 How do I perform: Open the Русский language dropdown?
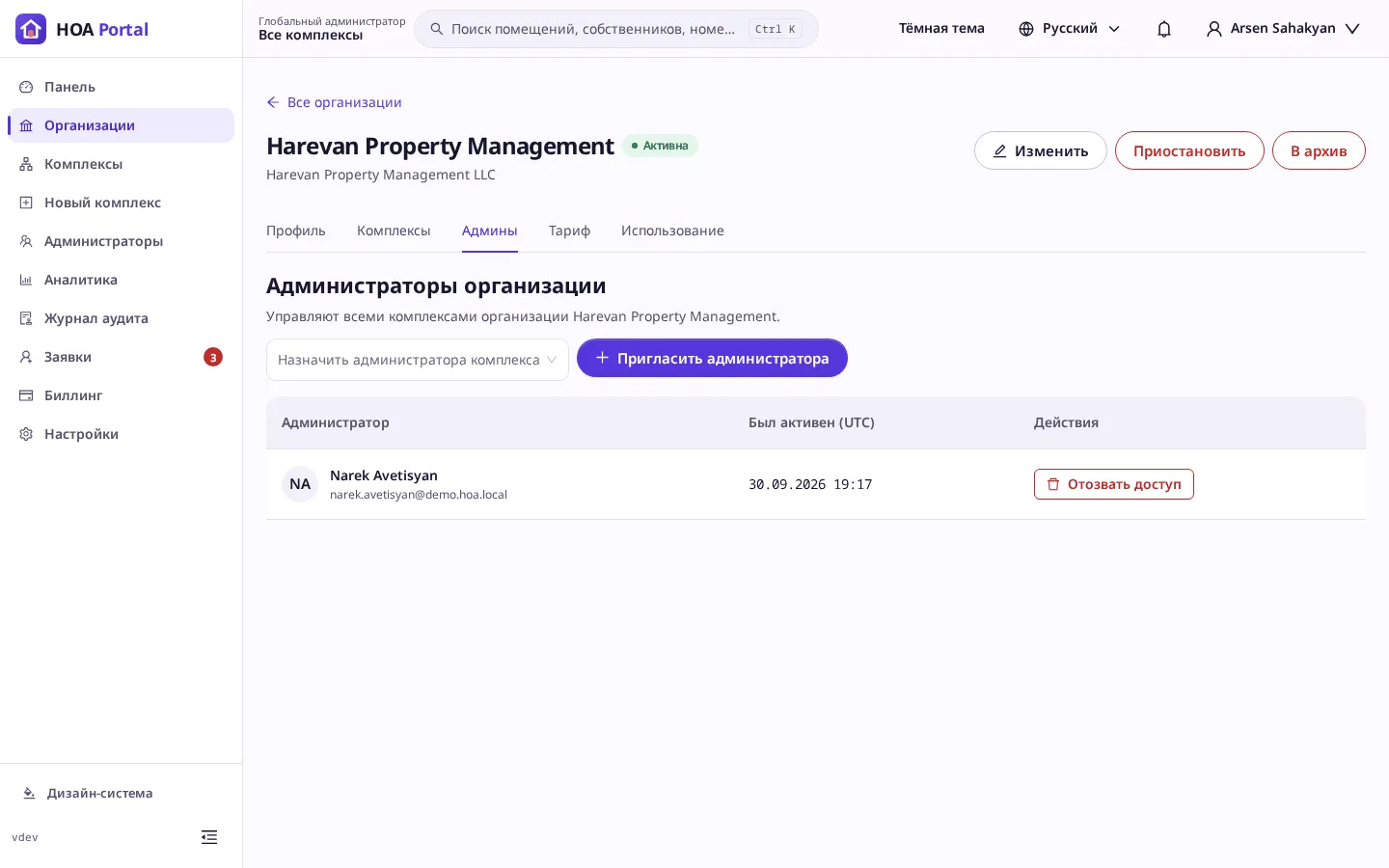(1070, 29)
